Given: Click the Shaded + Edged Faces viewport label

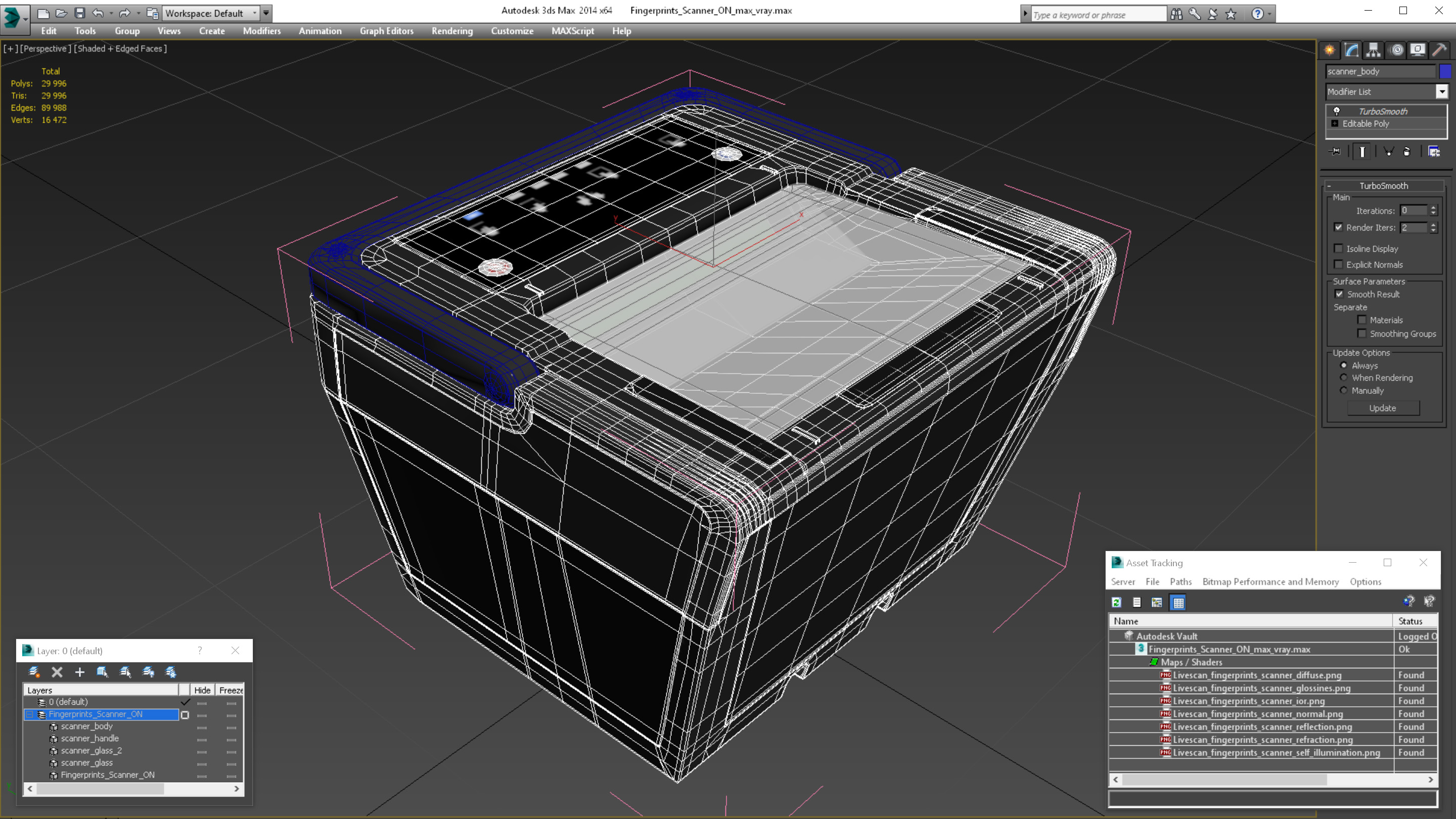Looking at the screenshot, I should pyautogui.click(x=120, y=49).
